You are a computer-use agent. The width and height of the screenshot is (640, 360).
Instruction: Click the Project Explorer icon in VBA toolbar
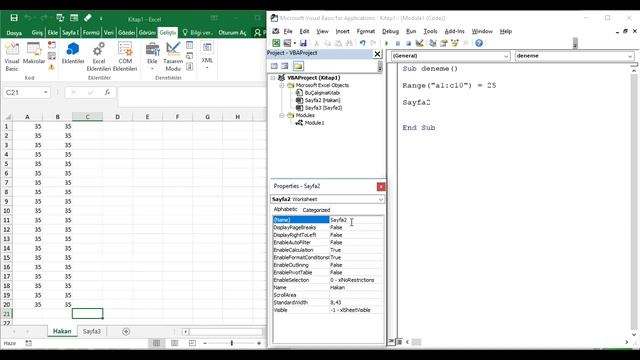click(x=433, y=43)
